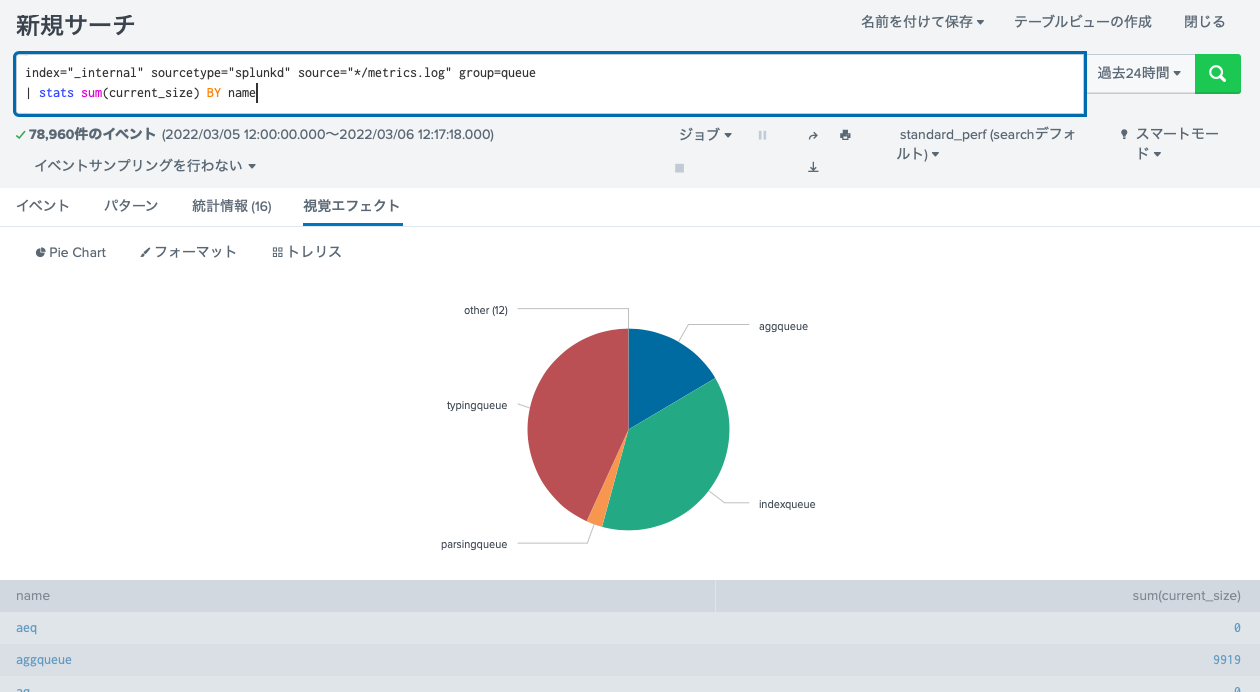The height and width of the screenshot is (692, 1260).
Task: Open ジョブ dropdown menu
Action: [706, 135]
